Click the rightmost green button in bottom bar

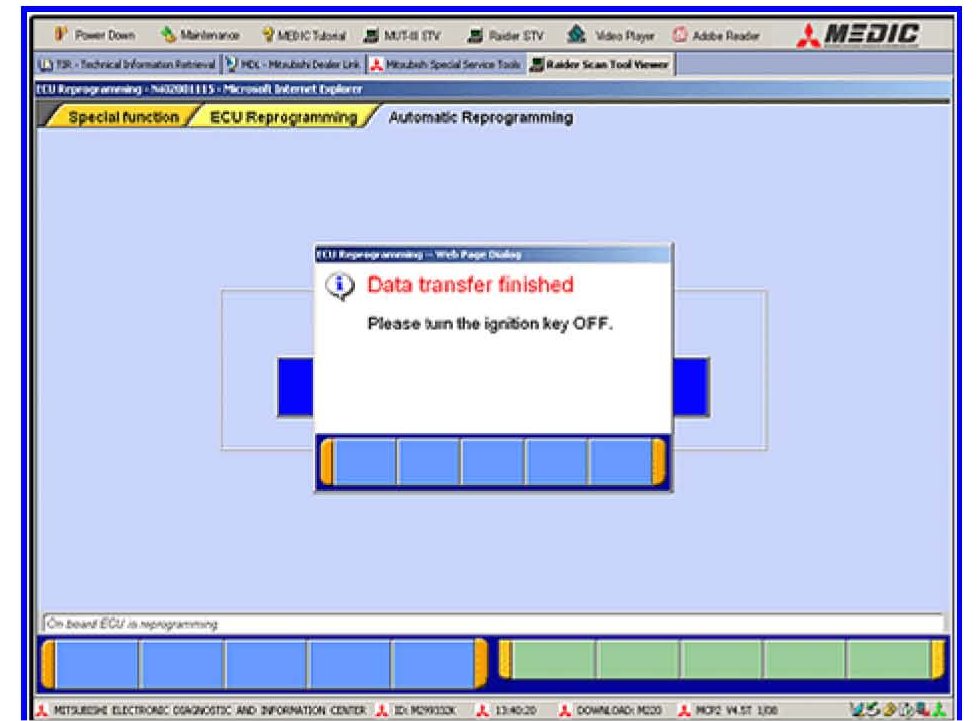(x=888, y=661)
